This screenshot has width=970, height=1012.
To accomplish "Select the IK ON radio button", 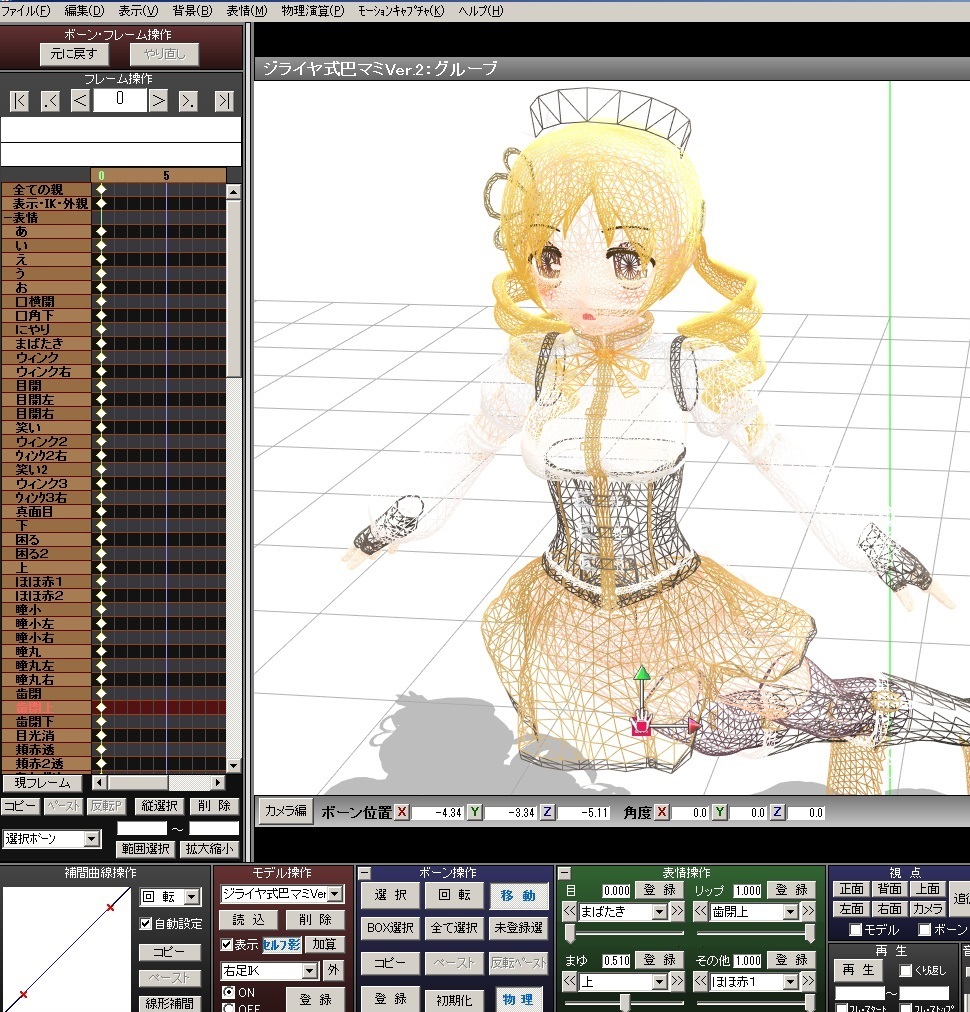I will 228,992.
